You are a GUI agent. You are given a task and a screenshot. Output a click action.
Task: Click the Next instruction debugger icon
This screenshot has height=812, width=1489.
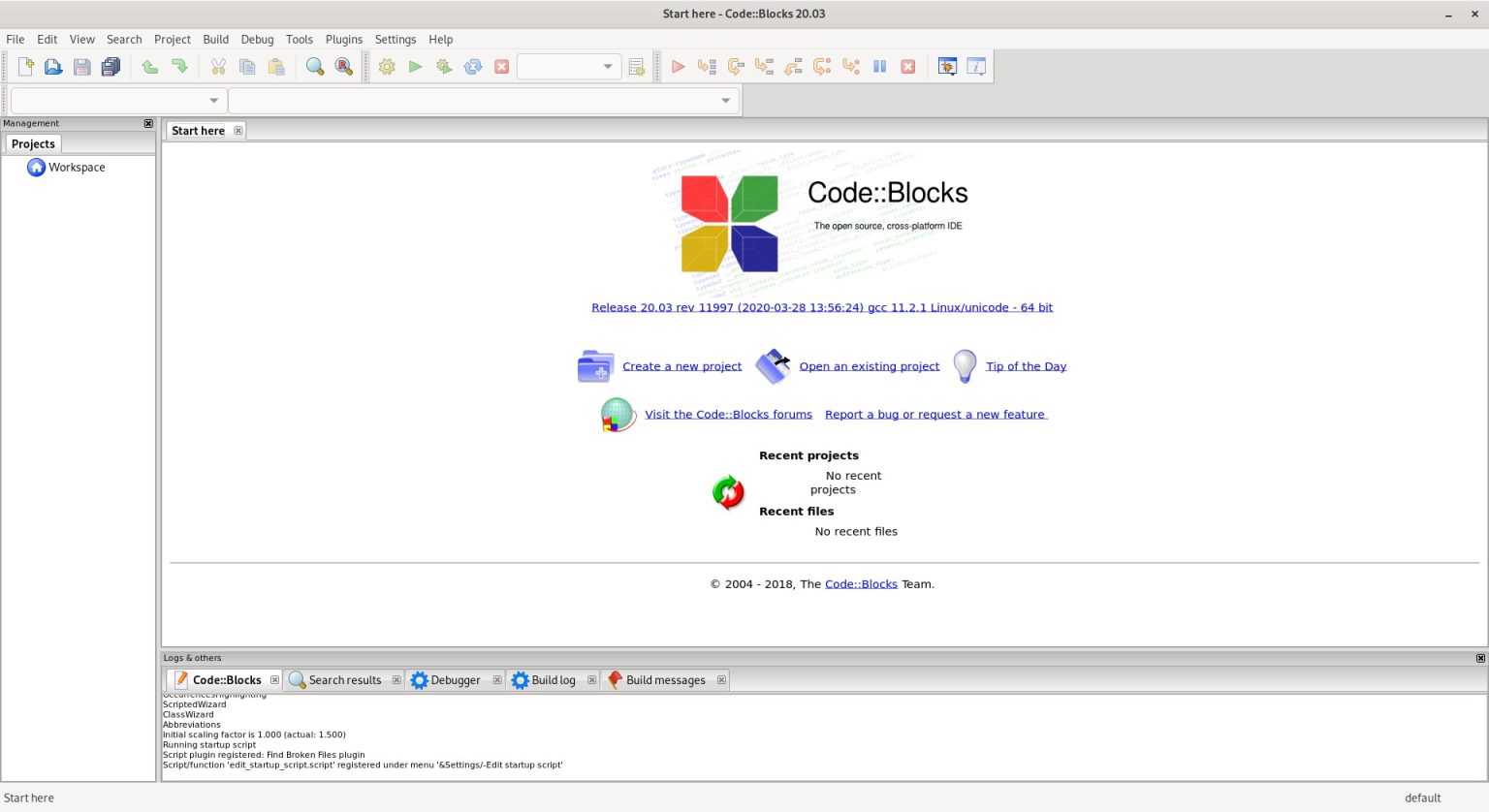coord(822,67)
